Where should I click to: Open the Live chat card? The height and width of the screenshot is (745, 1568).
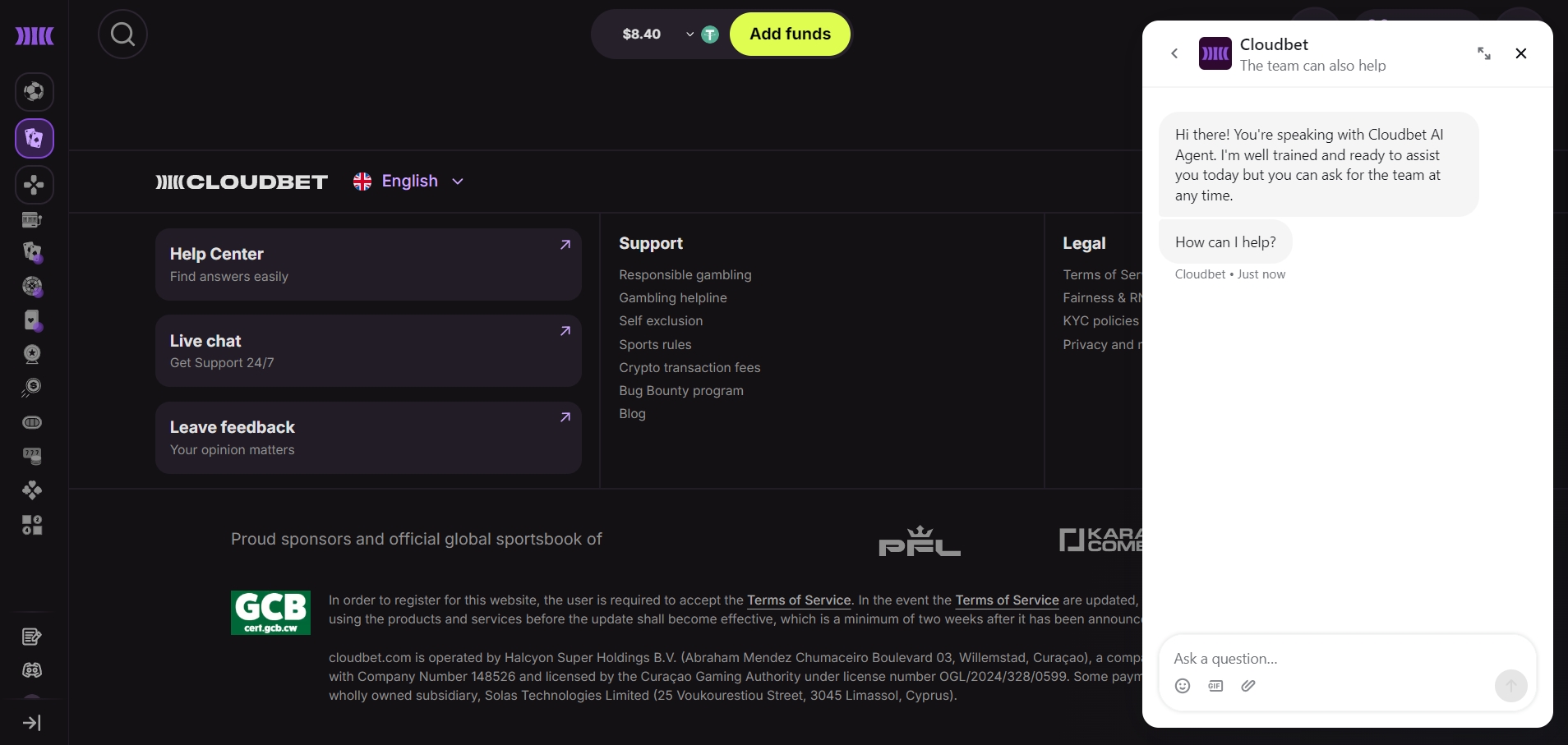click(x=368, y=351)
